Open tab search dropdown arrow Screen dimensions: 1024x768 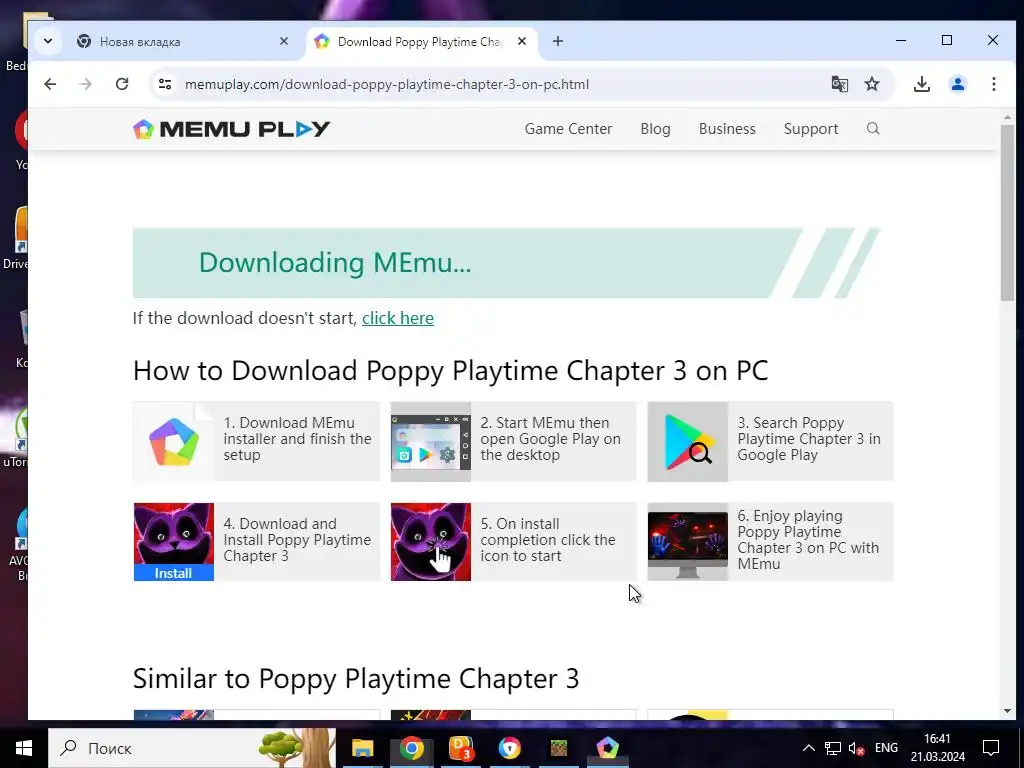click(48, 41)
